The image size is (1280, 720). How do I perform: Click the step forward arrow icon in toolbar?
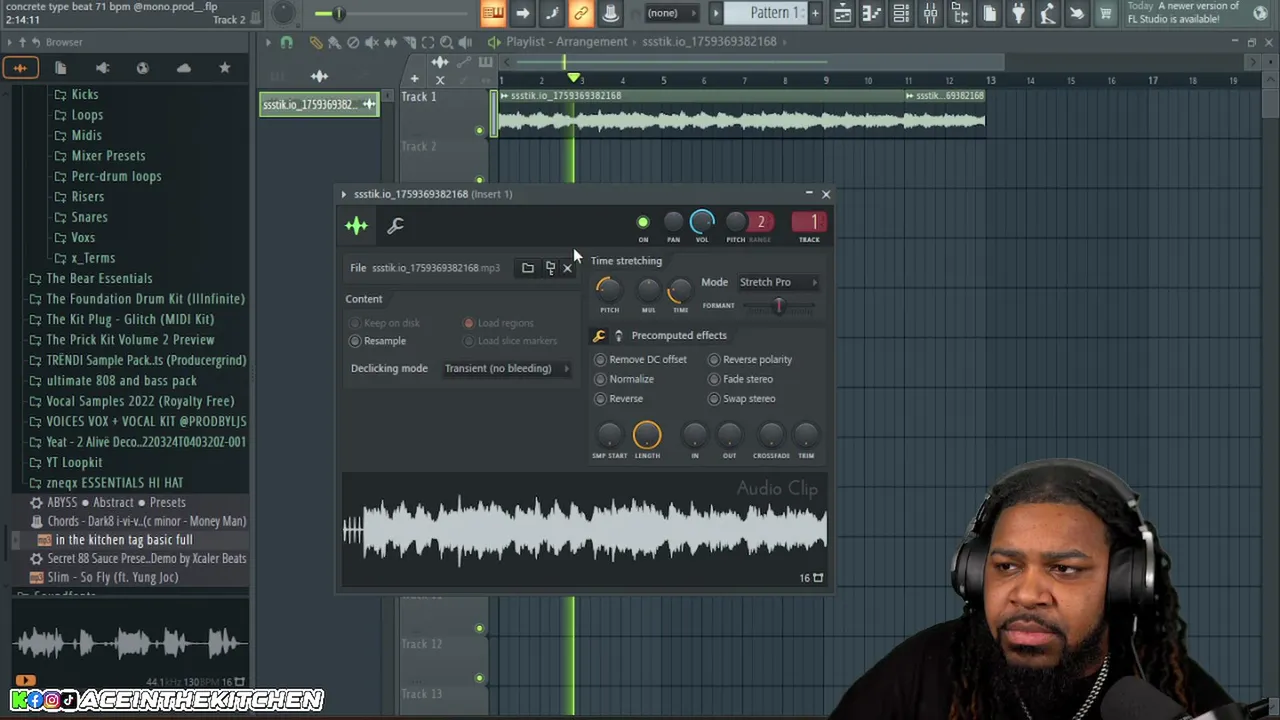point(522,13)
